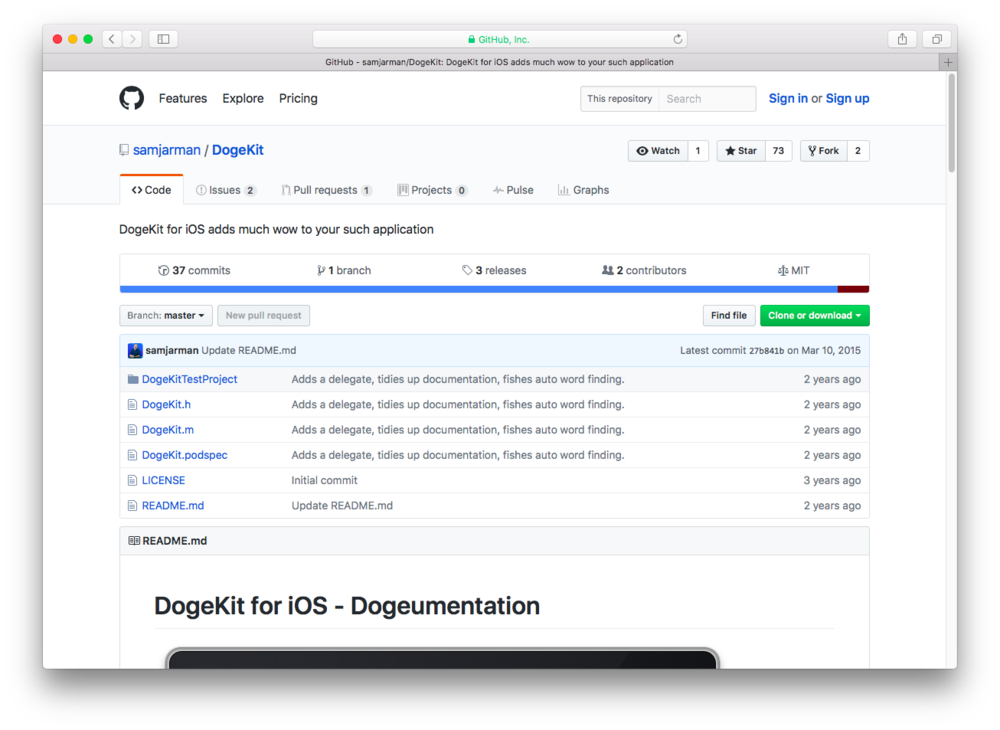Image resolution: width=1000 pixels, height=730 pixels.
Task: Open Pricing in the top navigation
Action: coord(298,98)
